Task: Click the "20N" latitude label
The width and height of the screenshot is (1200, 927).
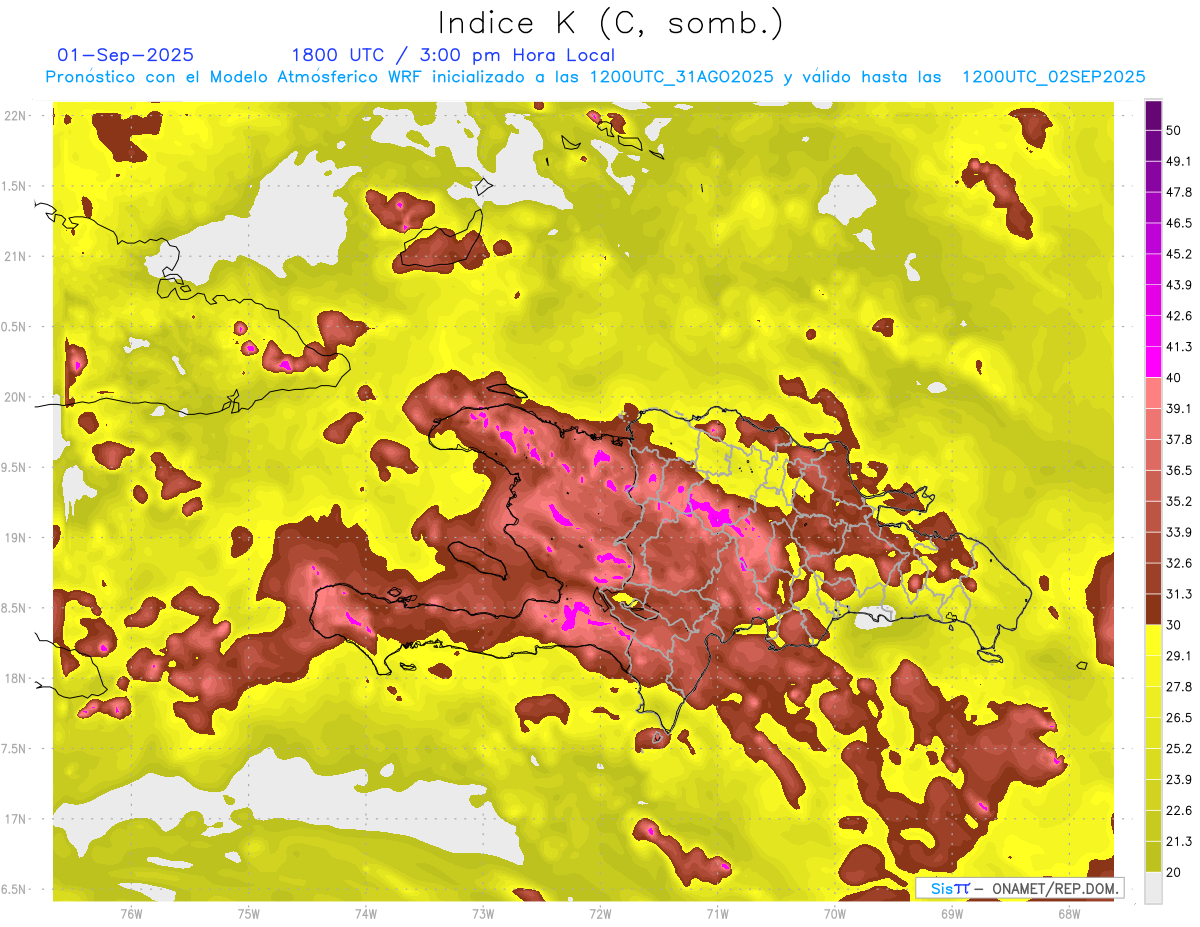Action: 15,397
